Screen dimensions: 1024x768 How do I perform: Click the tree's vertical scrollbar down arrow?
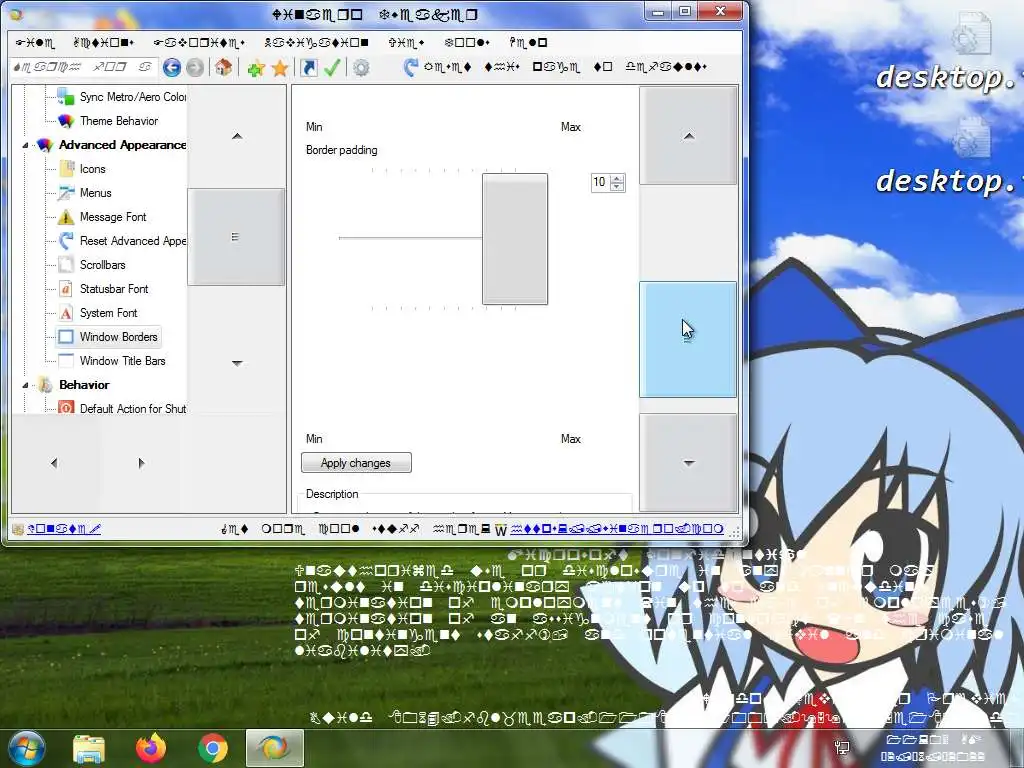(x=236, y=363)
